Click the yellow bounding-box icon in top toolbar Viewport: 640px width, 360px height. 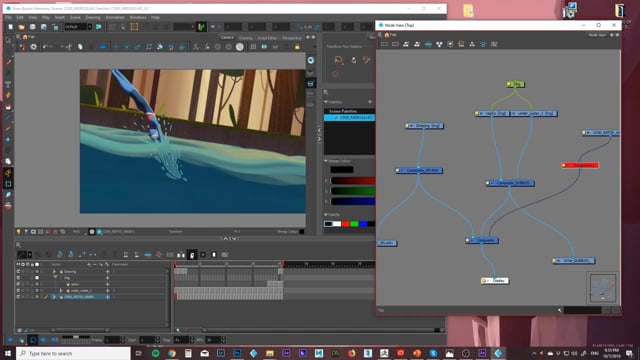click(134, 27)
